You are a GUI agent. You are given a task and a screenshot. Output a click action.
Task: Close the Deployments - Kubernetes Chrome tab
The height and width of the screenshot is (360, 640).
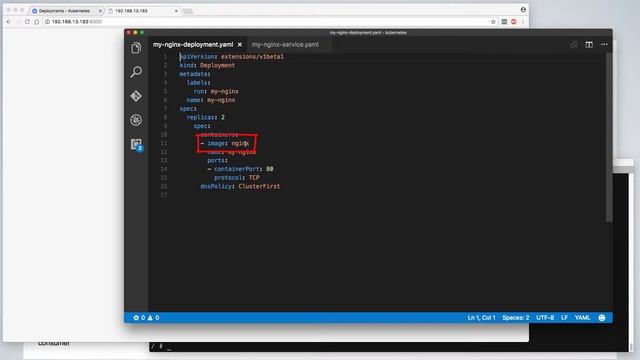(x=100, y=11)
